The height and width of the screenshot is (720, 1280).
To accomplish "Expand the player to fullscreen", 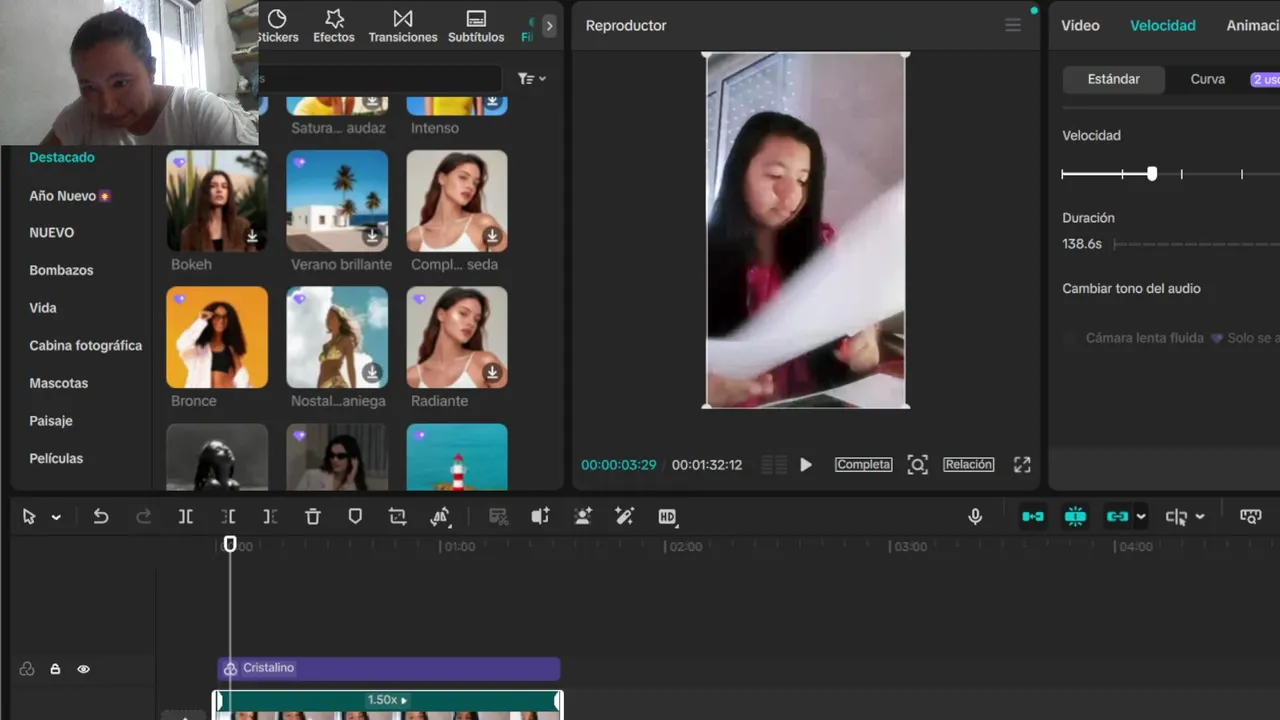I will [x=1022, y=465].
